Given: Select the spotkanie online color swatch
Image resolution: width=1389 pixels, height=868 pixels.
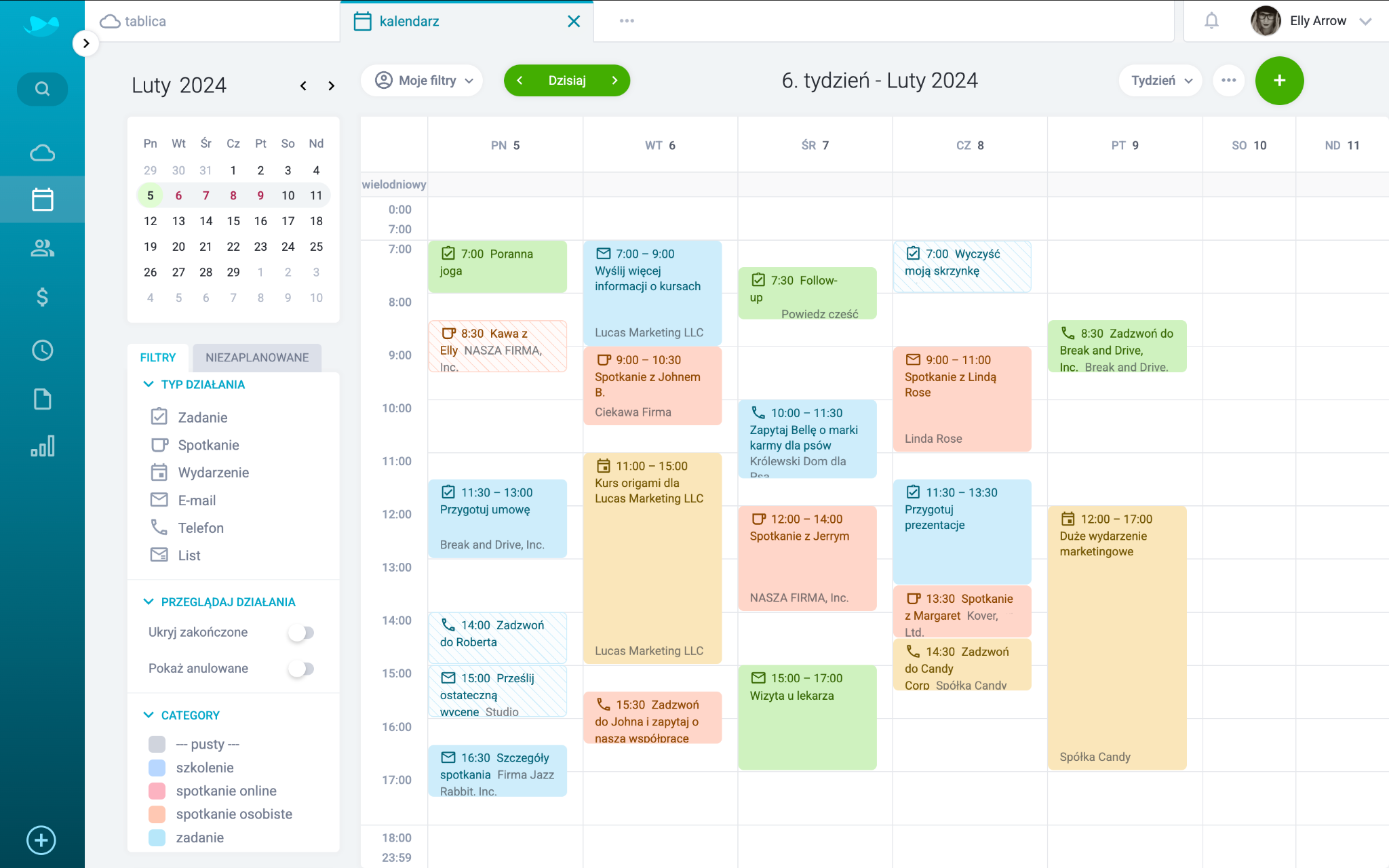Looking at the screenshot, I should 157,791.
